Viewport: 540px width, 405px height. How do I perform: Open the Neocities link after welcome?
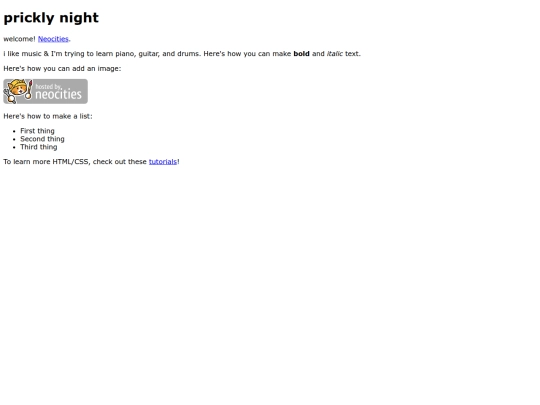53,39
